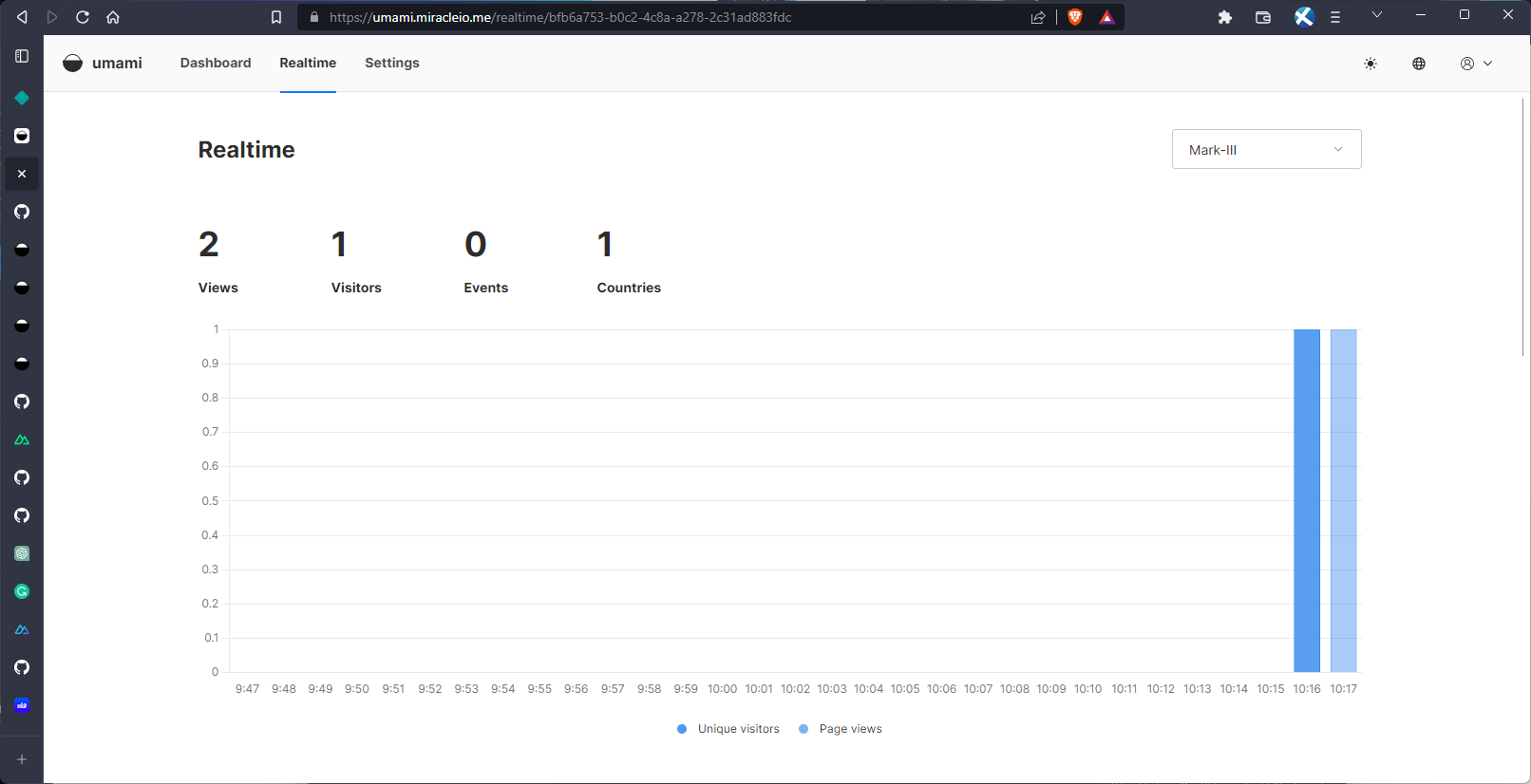Reload the page with refresh button

click(x=83, y=17)
